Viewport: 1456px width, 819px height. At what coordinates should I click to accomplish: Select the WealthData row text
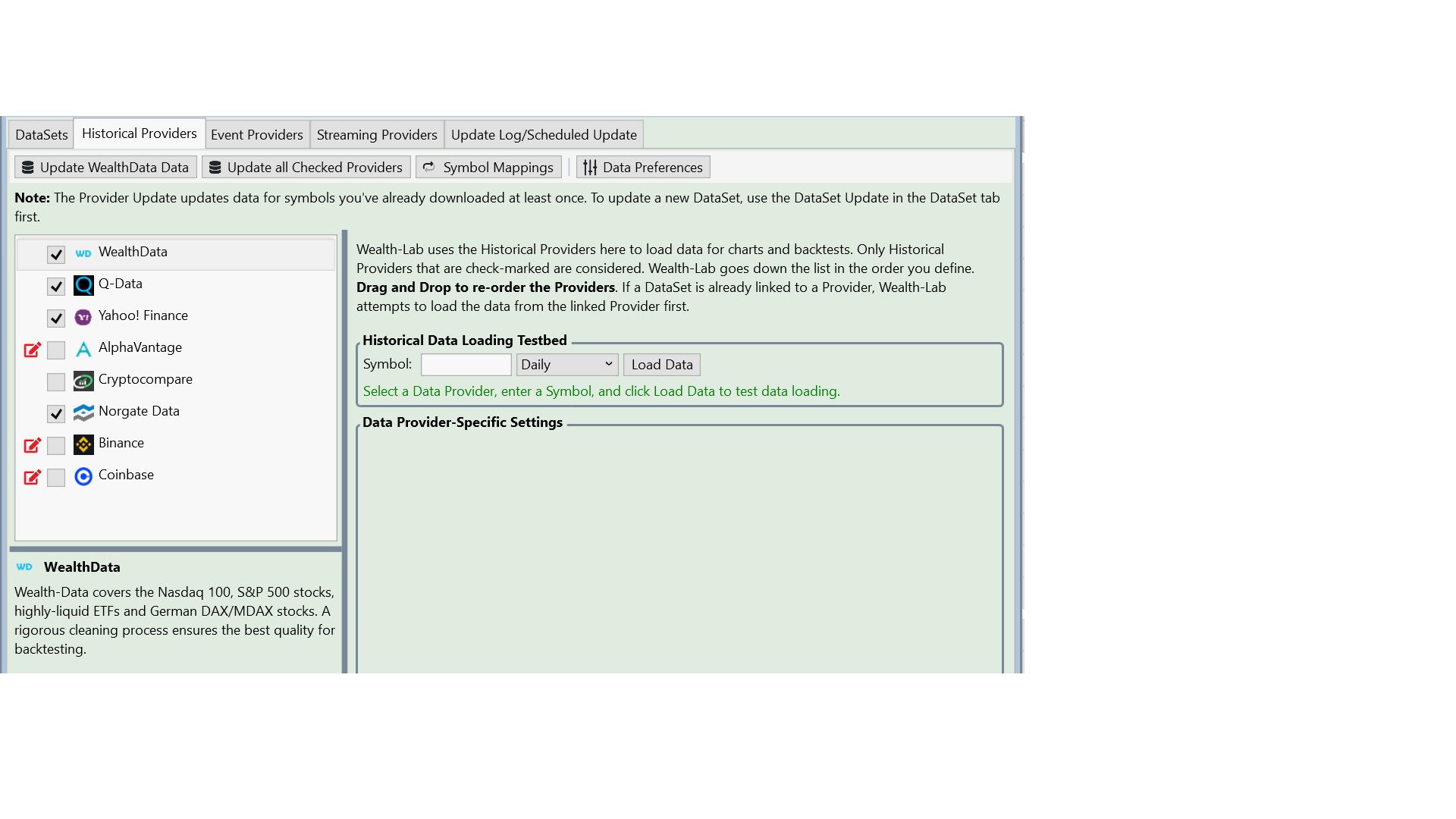pyautogui.click(x=133, y=252)
